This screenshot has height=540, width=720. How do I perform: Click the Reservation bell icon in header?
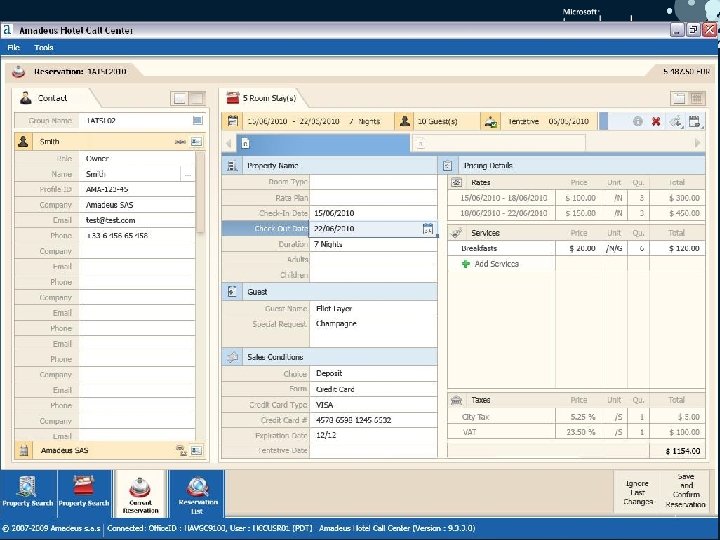tap(18, 72)
